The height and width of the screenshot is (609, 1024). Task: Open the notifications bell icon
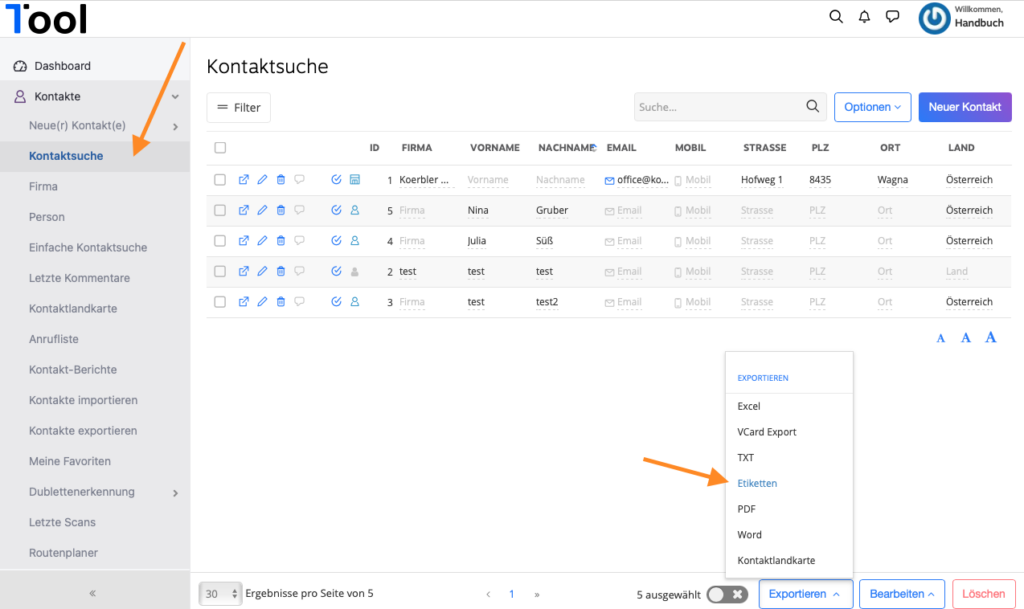864,17
